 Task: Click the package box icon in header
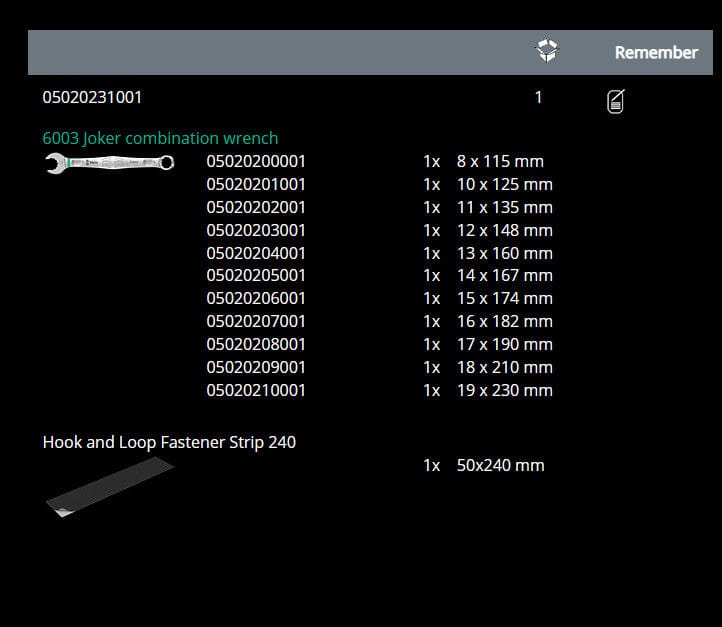547,51
